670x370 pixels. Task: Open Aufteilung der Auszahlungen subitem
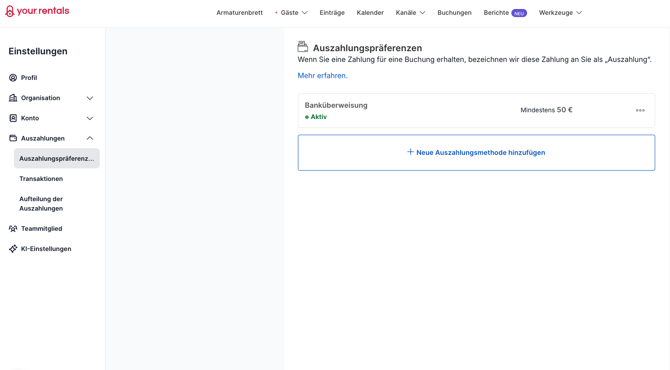pos(41,203)
